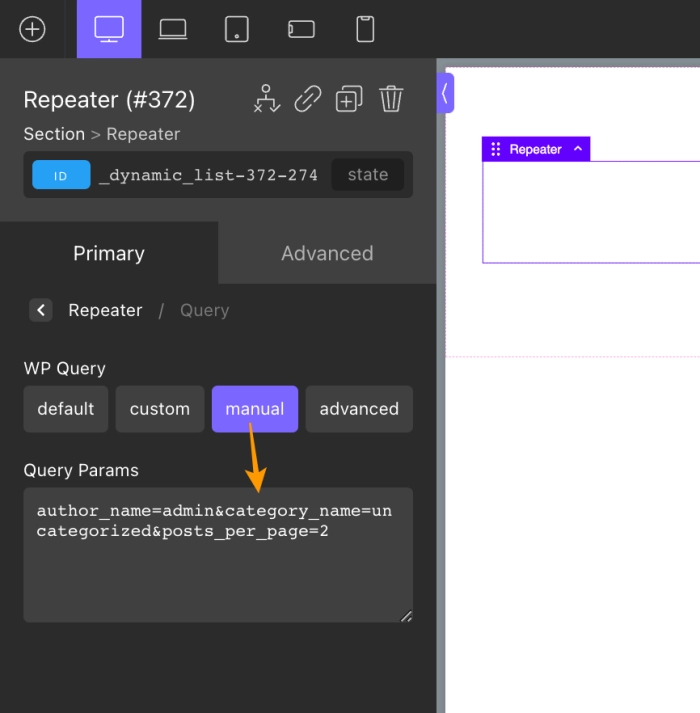The image size is (700, 713).
Task: Expand the Repeater label chevron on canvas
Action: 577,149
